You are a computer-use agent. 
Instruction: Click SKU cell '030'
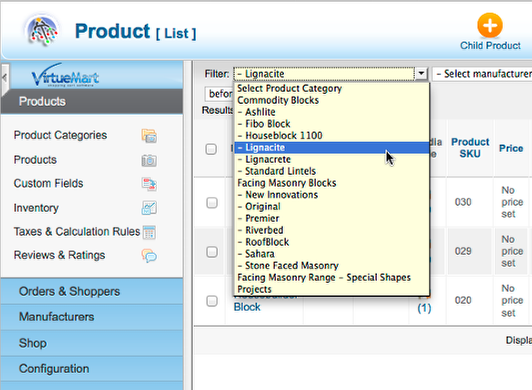click(x=463, y=202)
